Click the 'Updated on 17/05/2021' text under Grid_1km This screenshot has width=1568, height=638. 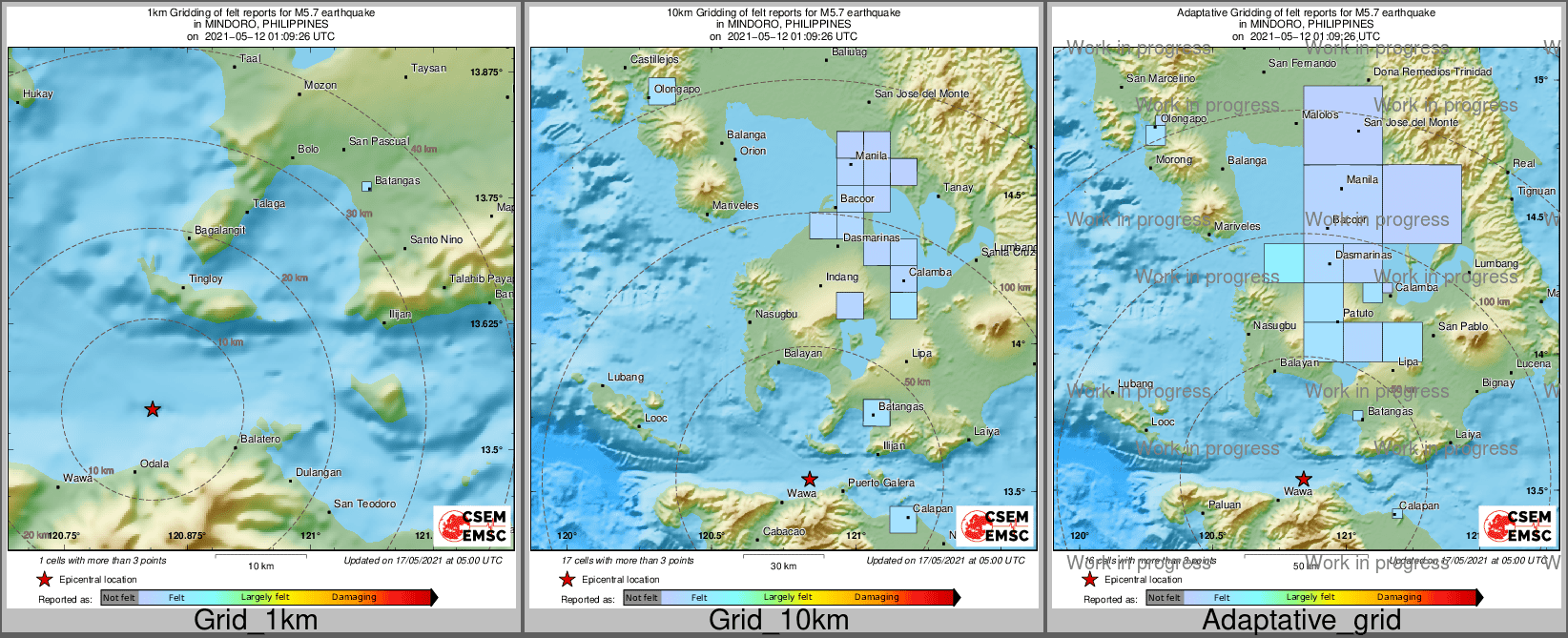(x=423, y=561)
